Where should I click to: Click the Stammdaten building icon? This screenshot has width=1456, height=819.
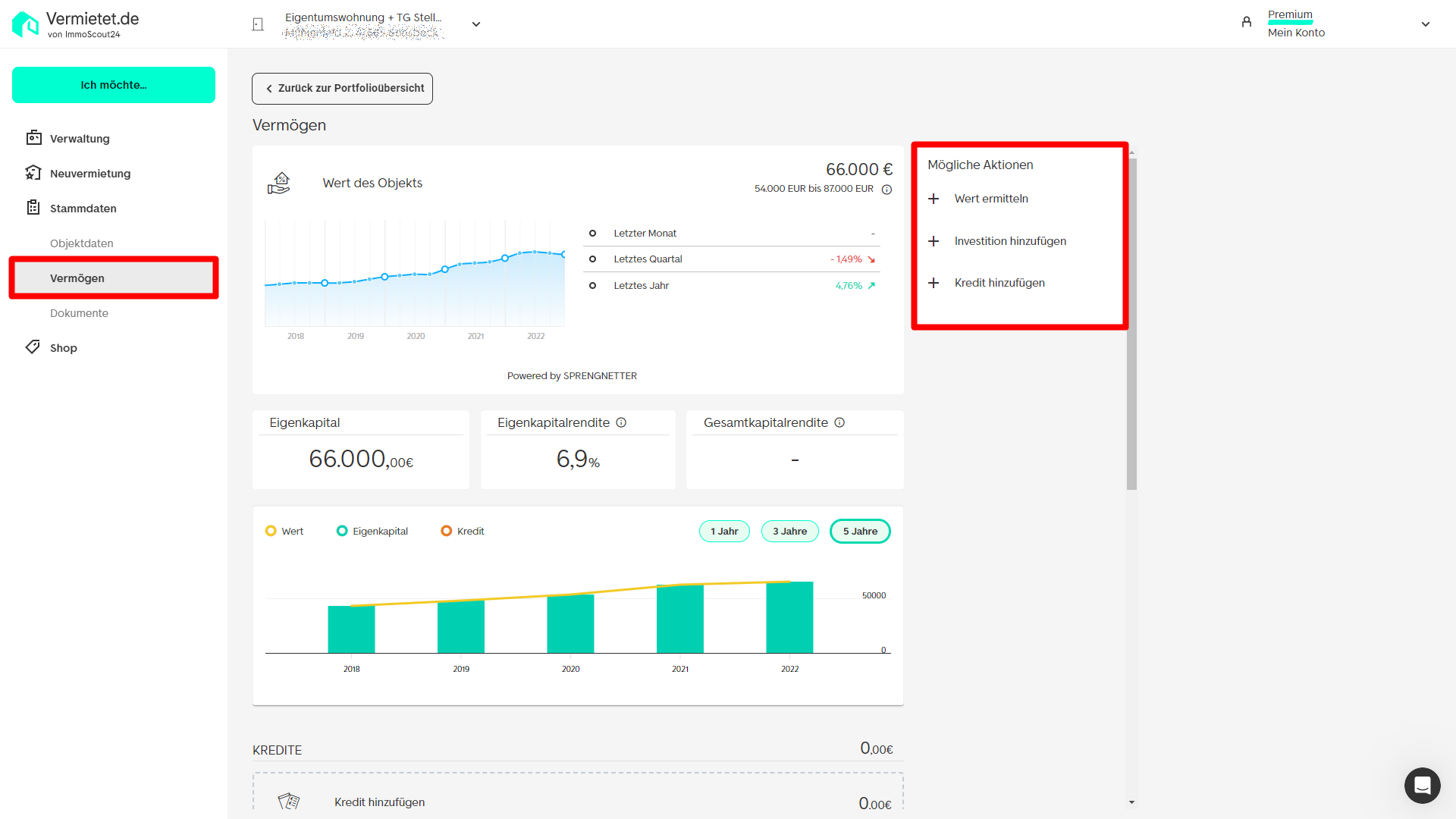coord(33,208)
